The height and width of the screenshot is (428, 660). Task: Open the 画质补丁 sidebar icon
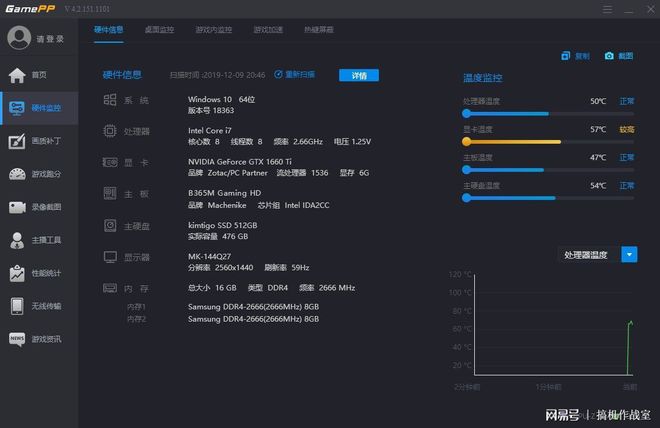point(17,141)
